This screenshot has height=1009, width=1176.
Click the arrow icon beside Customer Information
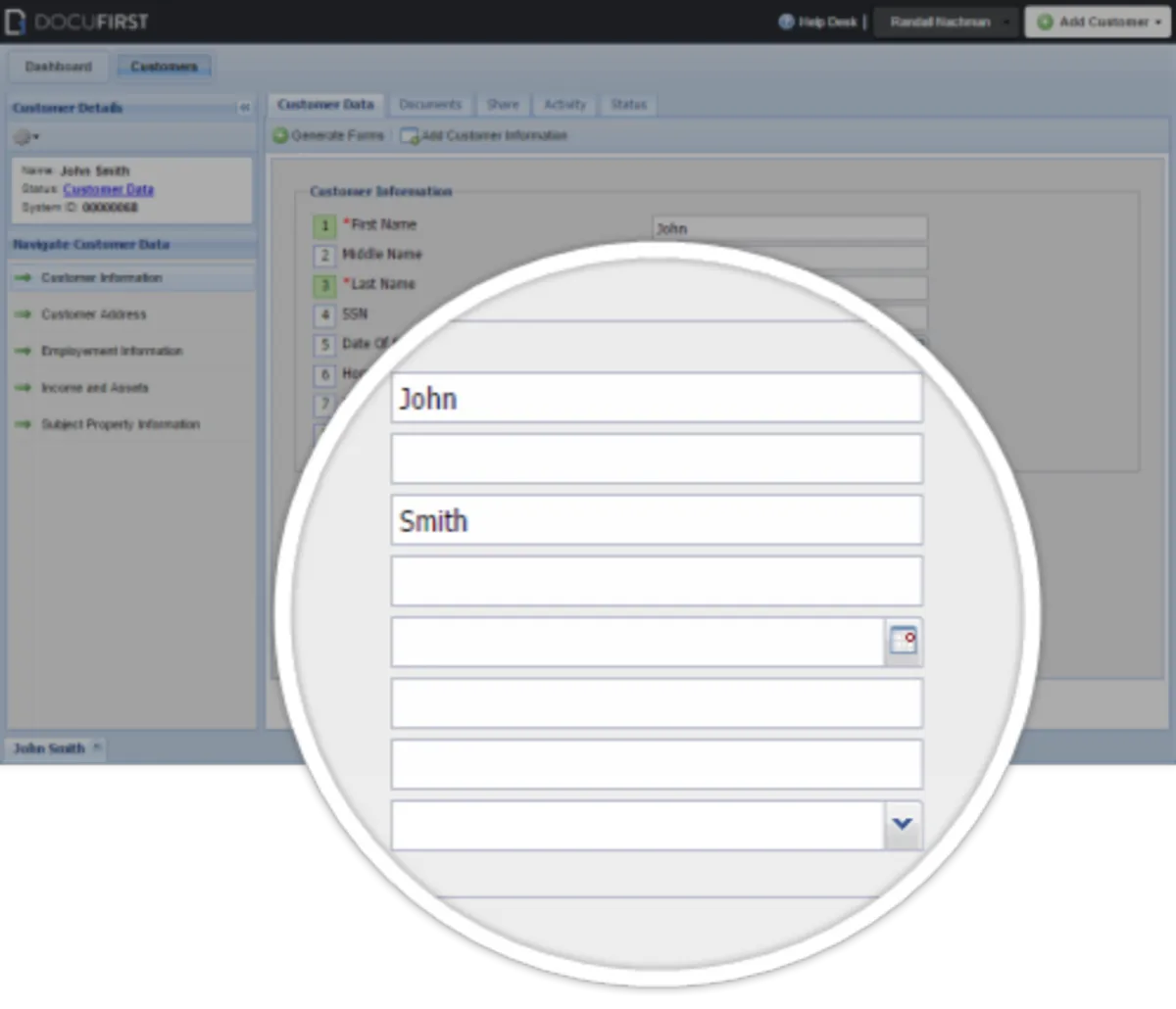click(23, 278)
